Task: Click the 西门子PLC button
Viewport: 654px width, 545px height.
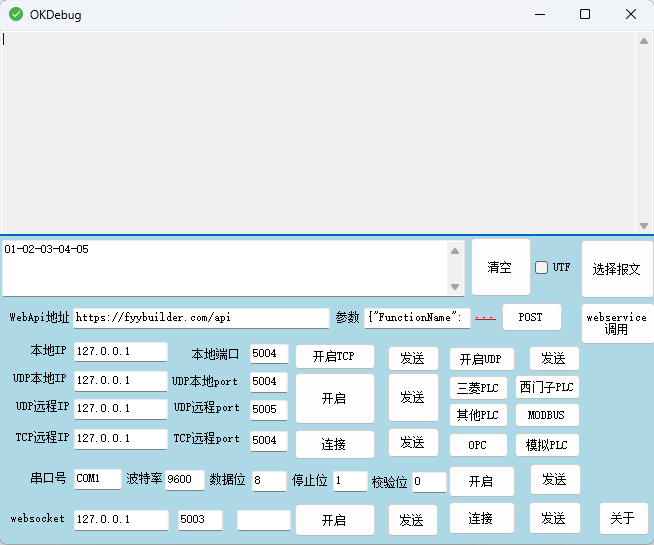Action: point(547,387)
